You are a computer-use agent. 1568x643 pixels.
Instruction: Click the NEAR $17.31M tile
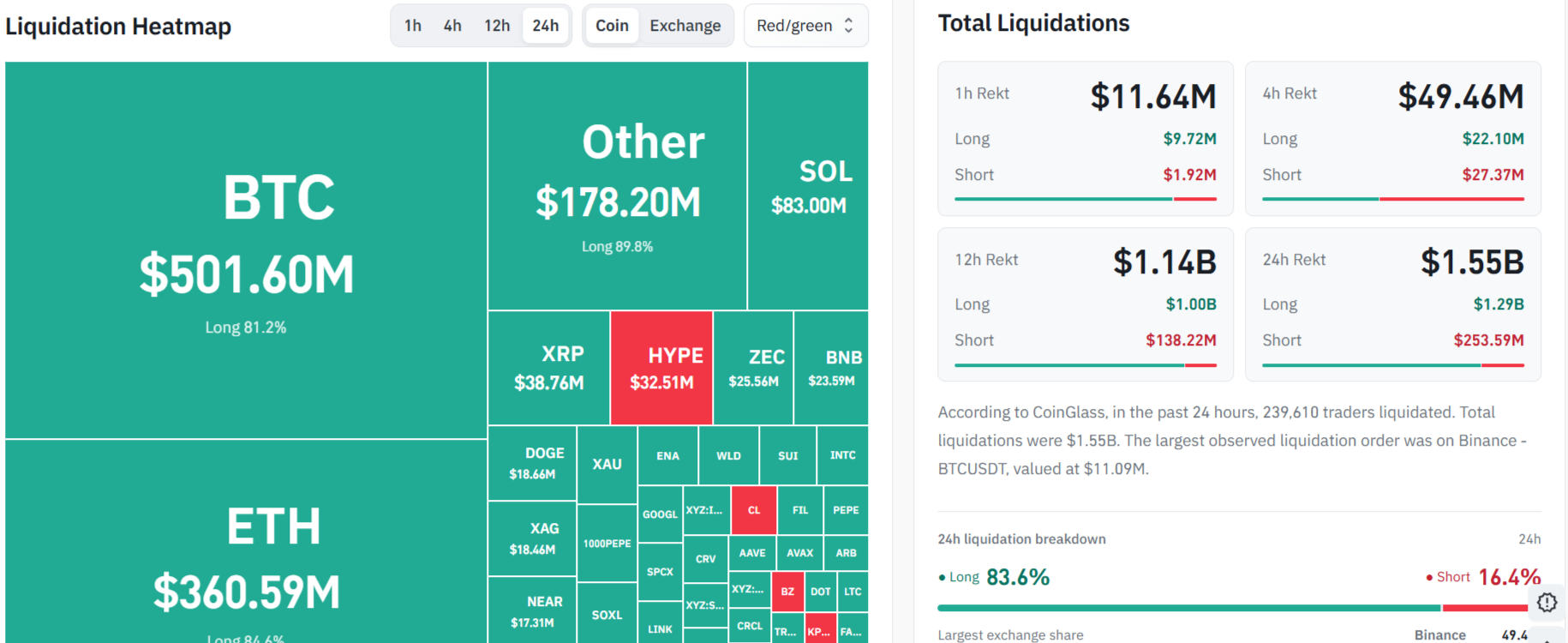click(x=532, y=610)
